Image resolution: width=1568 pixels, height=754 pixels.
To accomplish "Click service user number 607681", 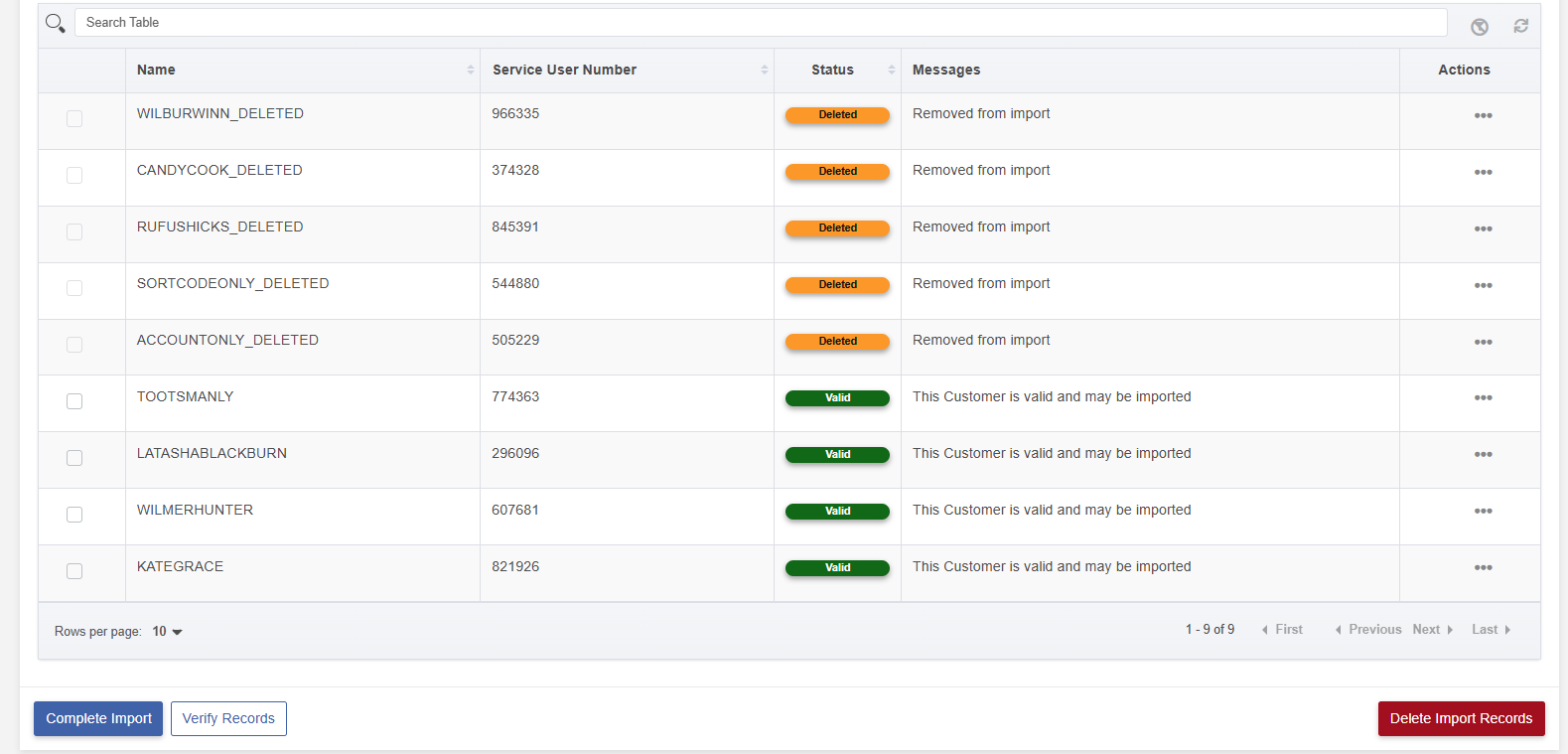I will [515, 510].
